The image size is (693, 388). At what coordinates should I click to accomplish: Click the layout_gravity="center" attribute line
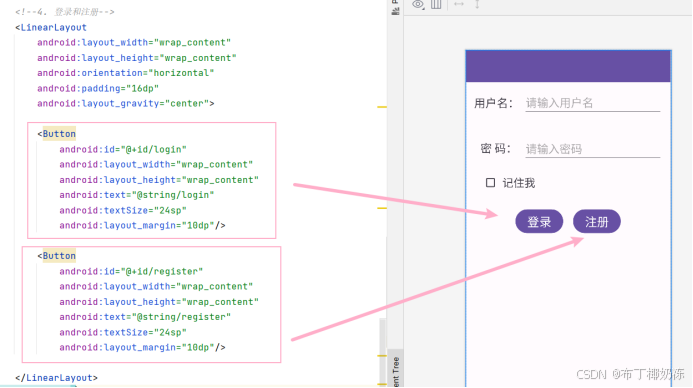point(126,103)
